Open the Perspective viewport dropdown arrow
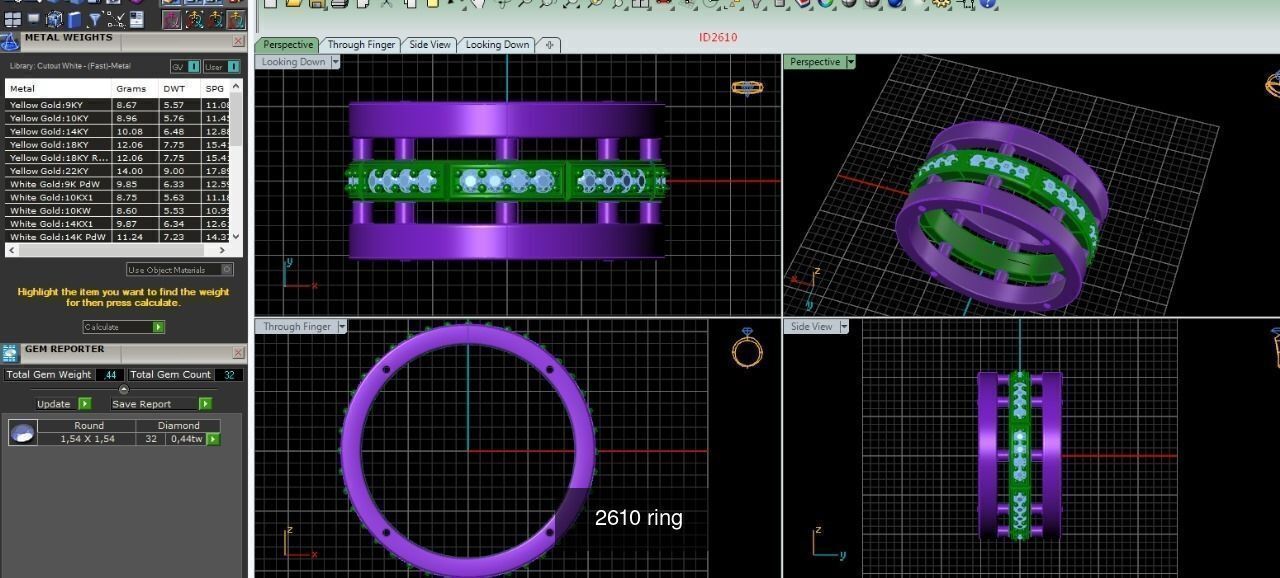 (x=851, y=62)
